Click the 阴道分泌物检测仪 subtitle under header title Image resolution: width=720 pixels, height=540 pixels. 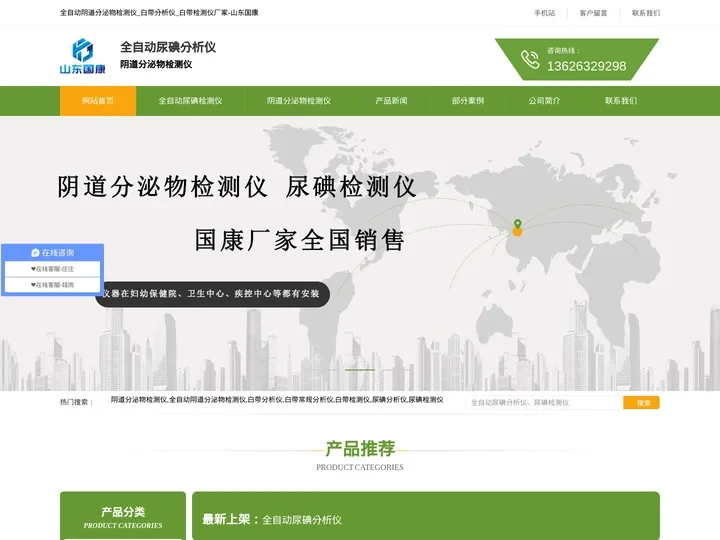coord(156,64)
